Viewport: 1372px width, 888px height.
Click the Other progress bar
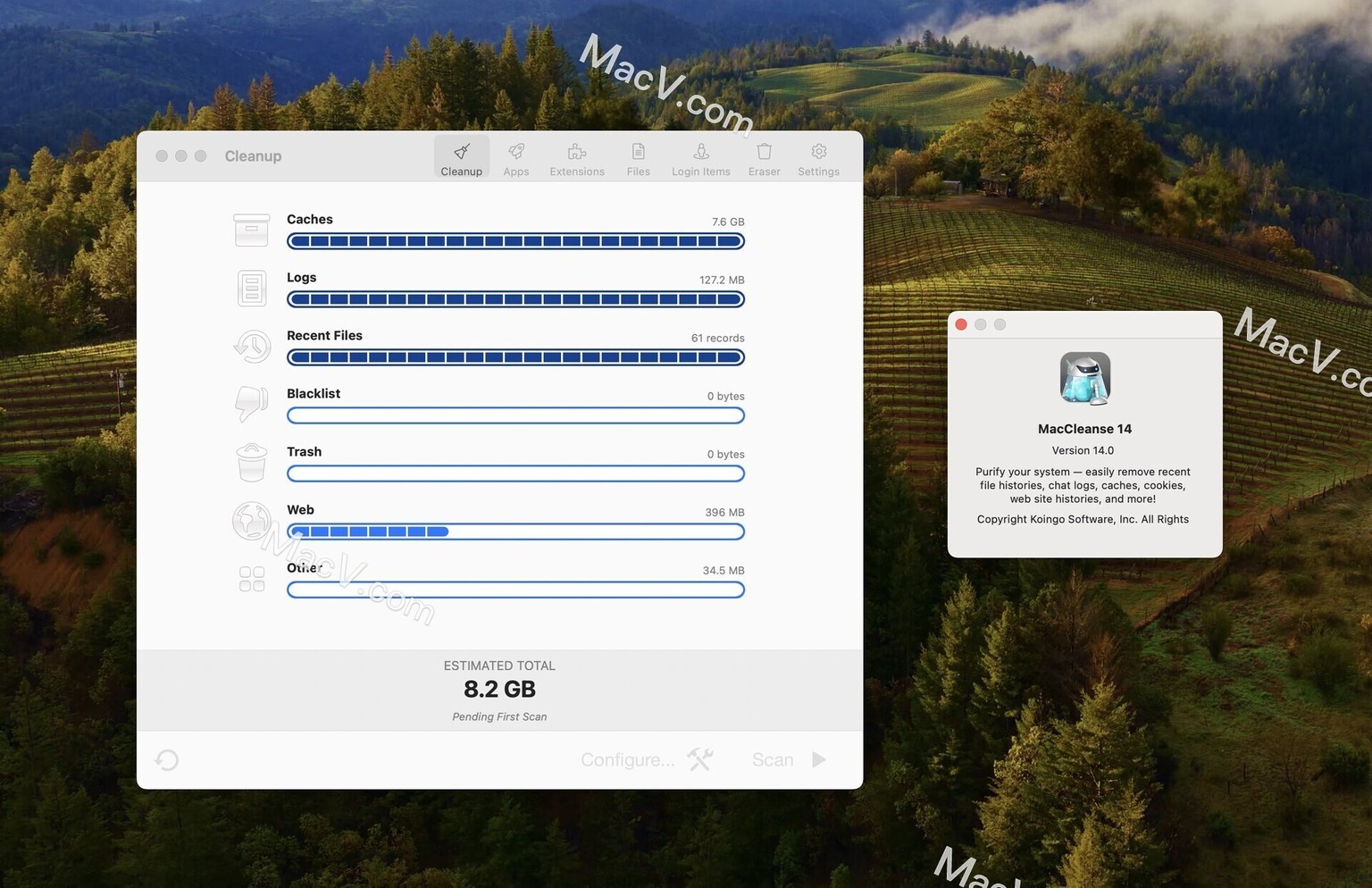point(515,590)
